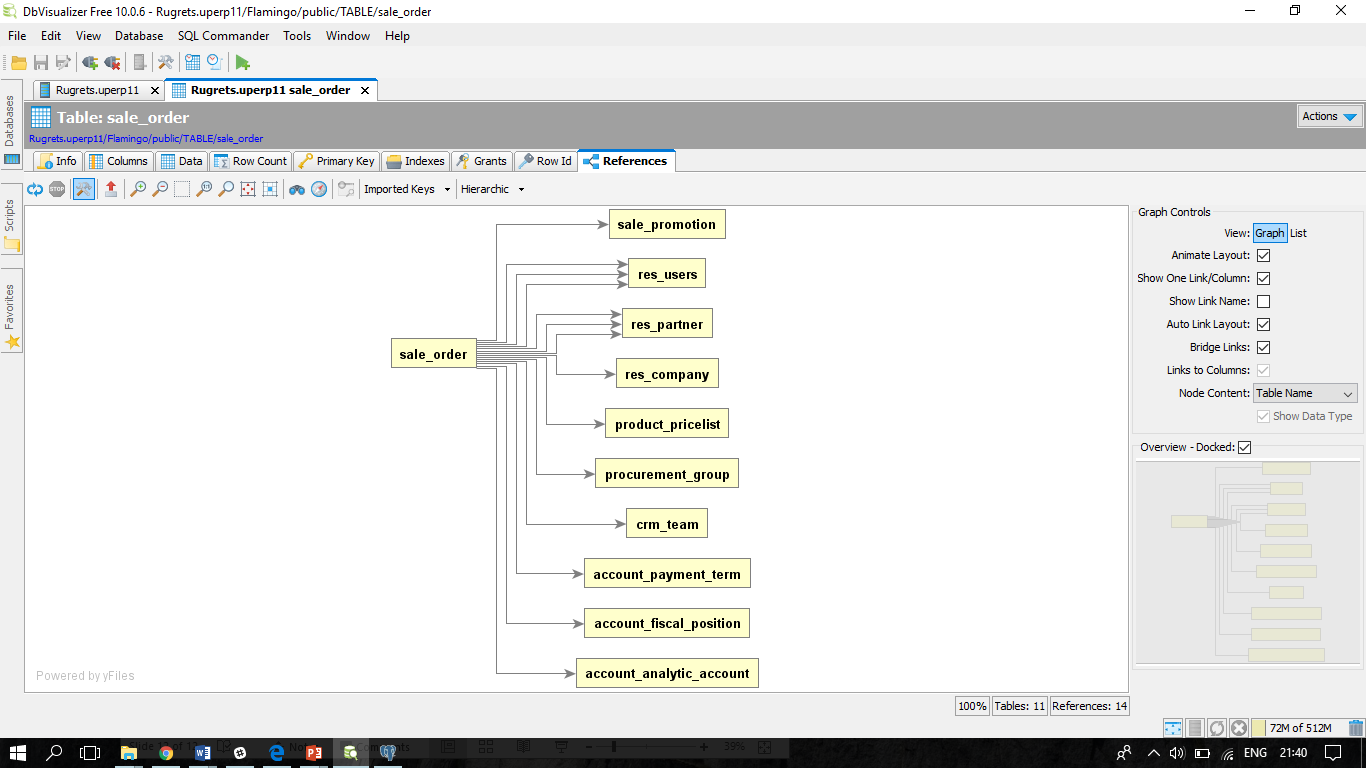Click the garbage collection trash icon
Viewport: 1366px width, 768px height.
tap(1356, 728)
